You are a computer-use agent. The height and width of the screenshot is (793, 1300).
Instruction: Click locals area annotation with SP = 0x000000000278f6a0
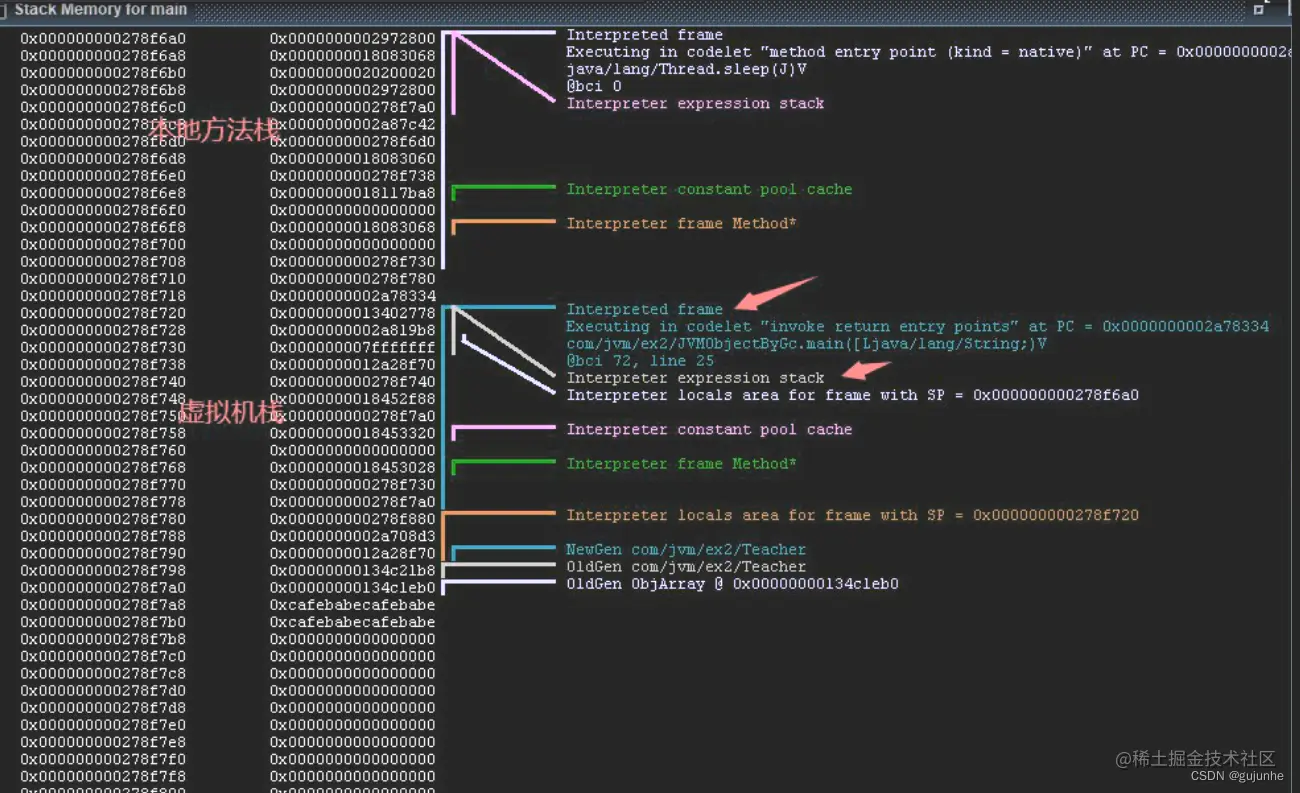[852, 395]
